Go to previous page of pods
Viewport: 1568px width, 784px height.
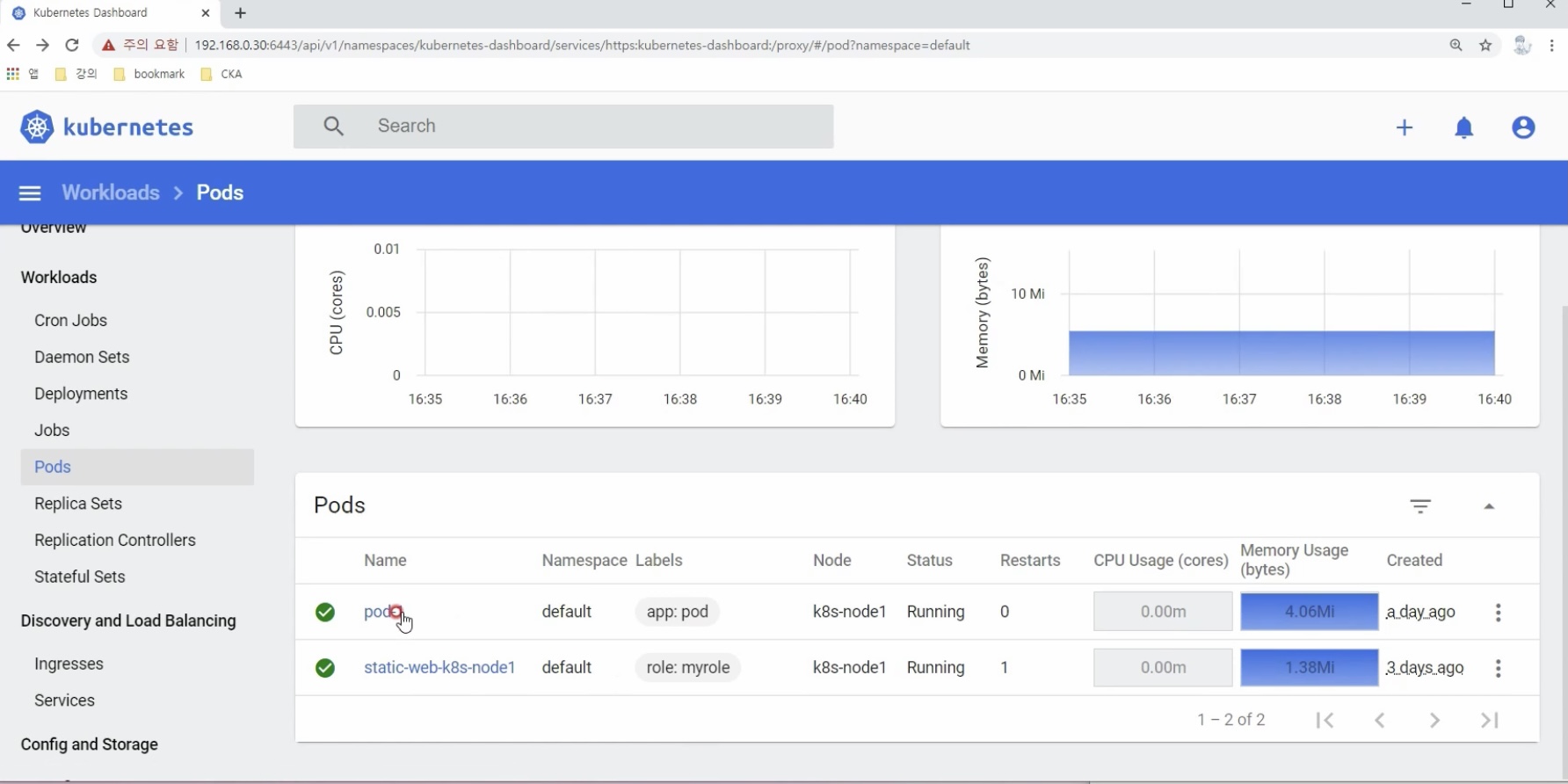(1380, 721)
